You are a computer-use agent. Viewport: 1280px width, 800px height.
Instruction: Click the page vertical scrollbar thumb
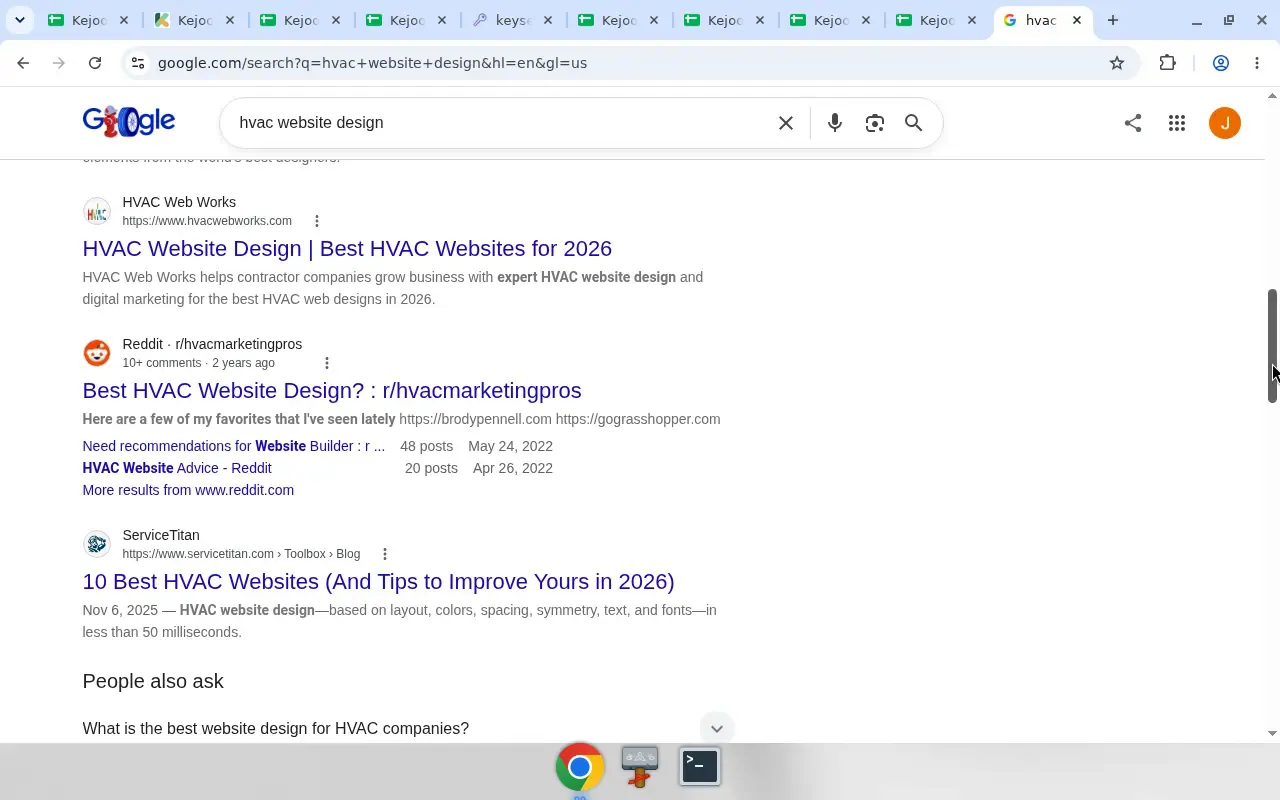tap(1272, 346)
